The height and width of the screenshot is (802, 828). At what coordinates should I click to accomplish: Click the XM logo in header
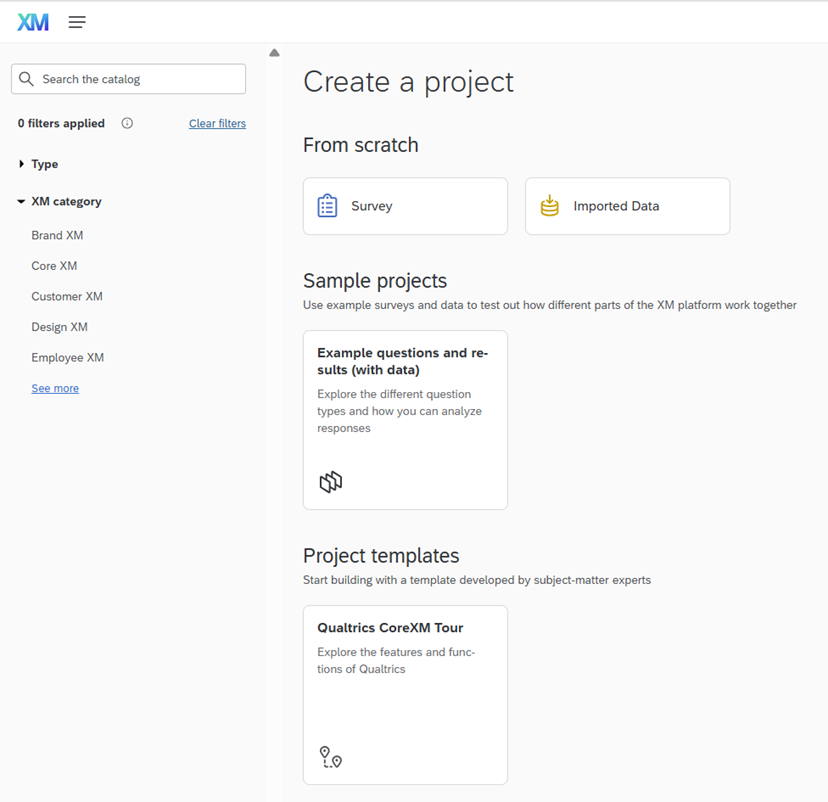point(33,22)
